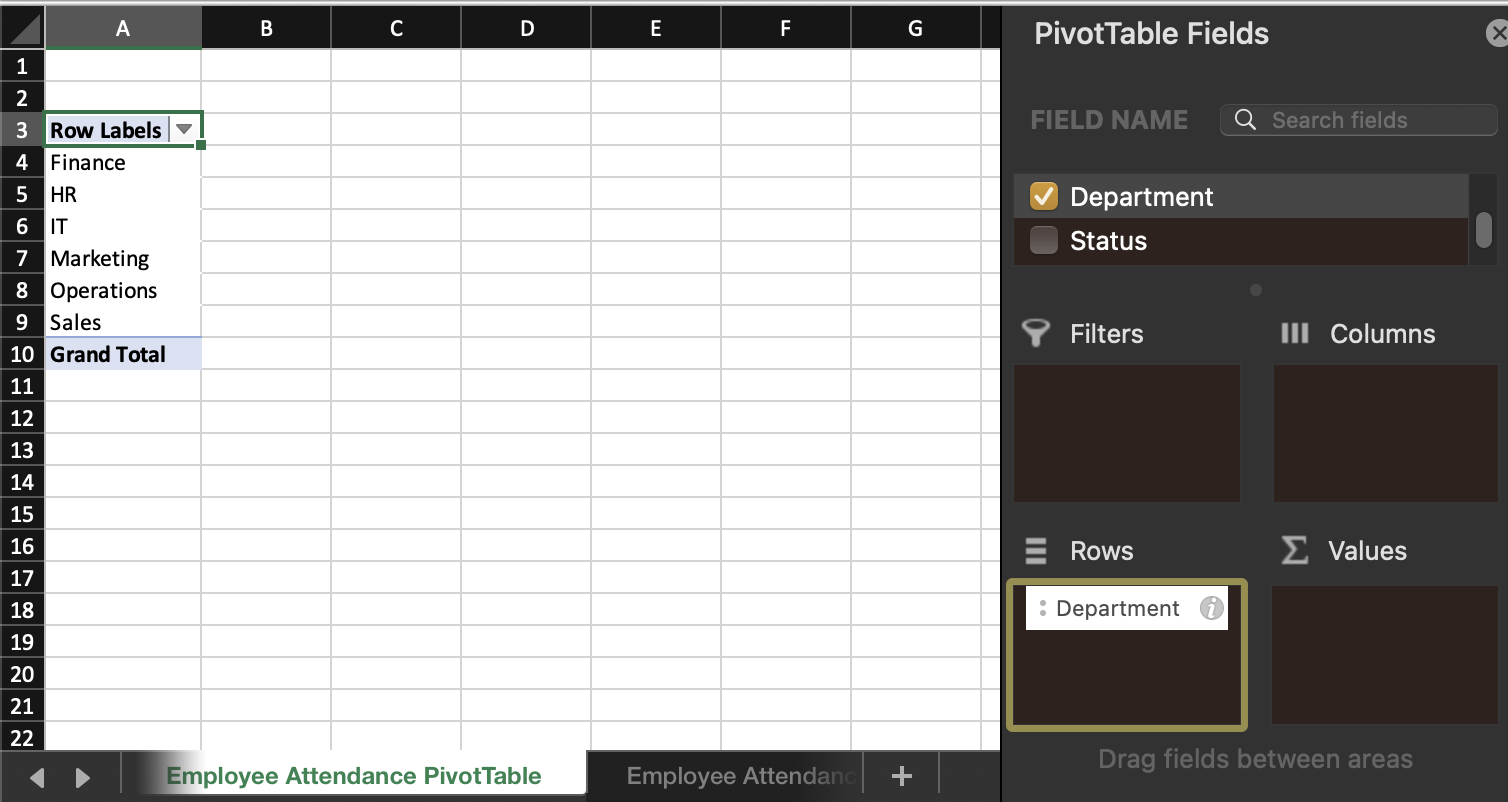
Task: Click the field list scrollbar thumb
Action: point(1484,230)
